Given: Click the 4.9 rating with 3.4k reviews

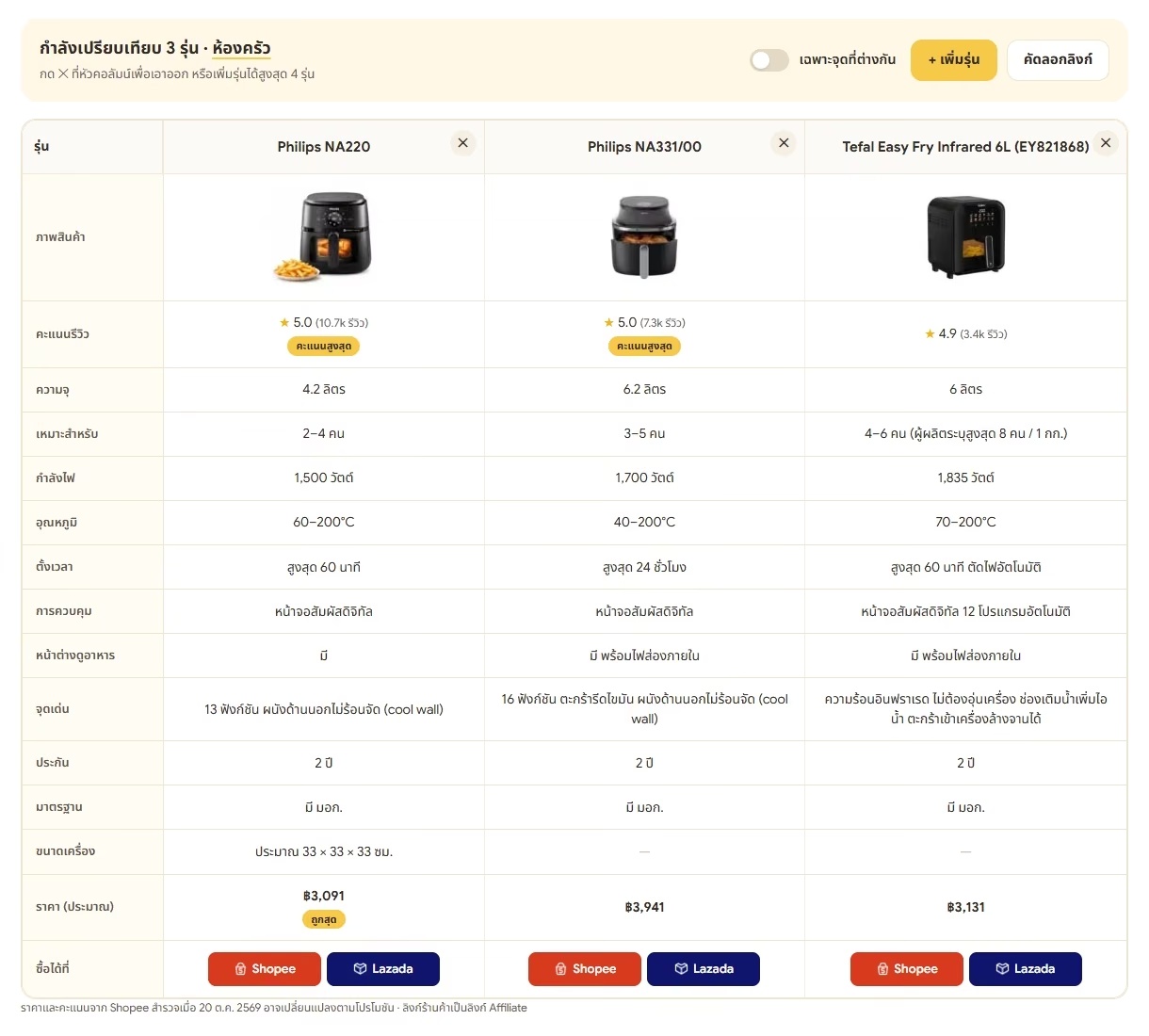Looking at the screenshot, I should [966, 333].
